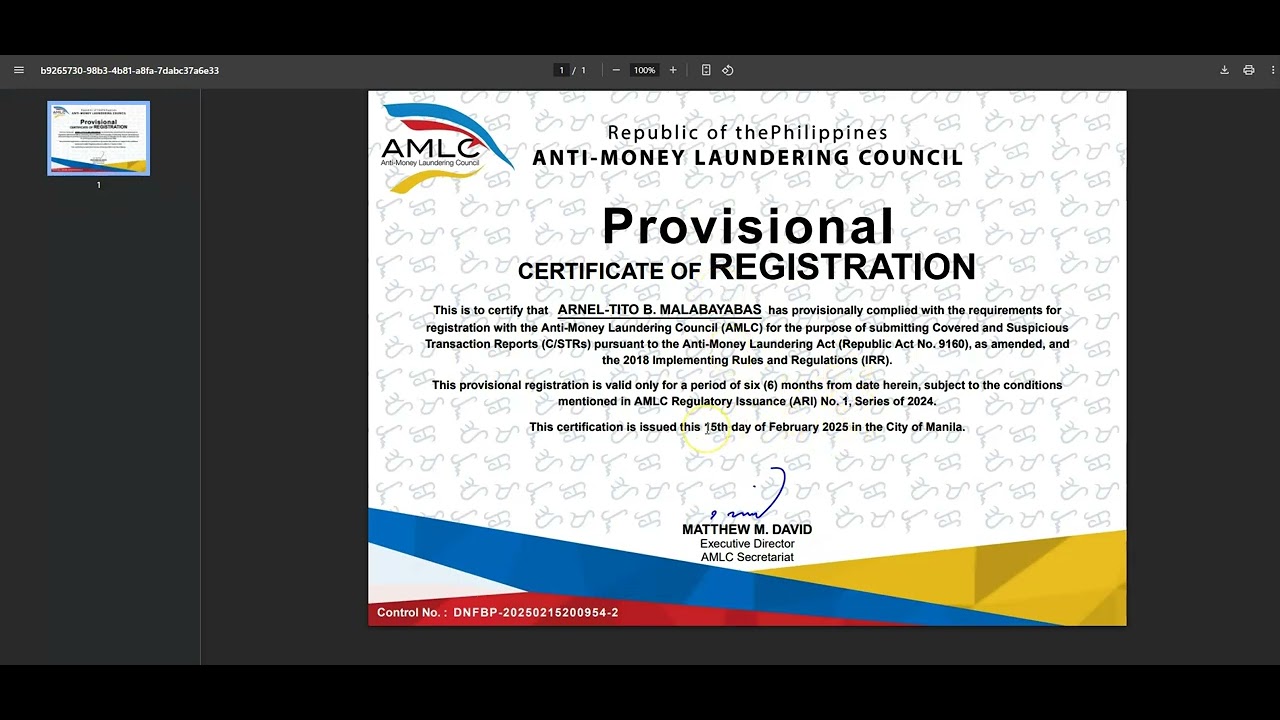
Task: Click the PDF file name title
Action: coord(130,70)
